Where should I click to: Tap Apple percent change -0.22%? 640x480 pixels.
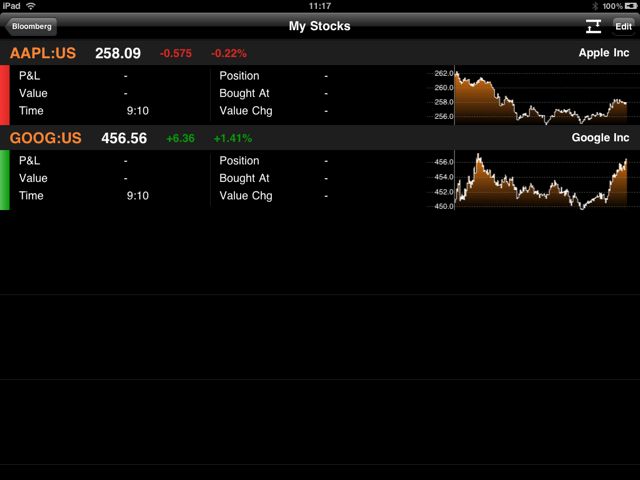[x=229, y=53]
